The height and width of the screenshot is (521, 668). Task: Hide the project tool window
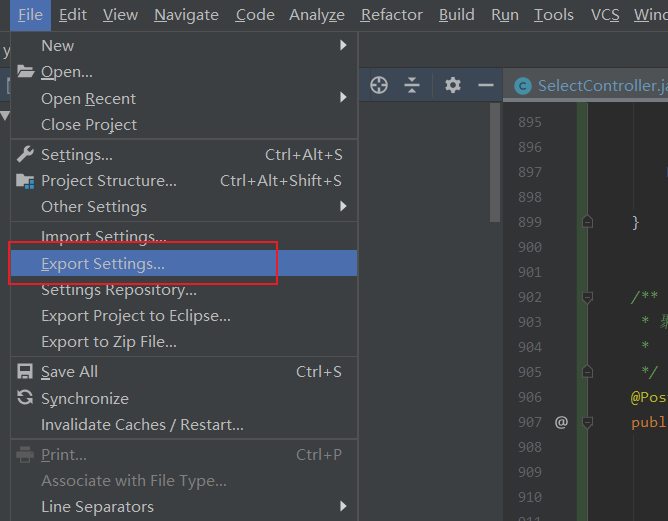click(x=486, y=86)
